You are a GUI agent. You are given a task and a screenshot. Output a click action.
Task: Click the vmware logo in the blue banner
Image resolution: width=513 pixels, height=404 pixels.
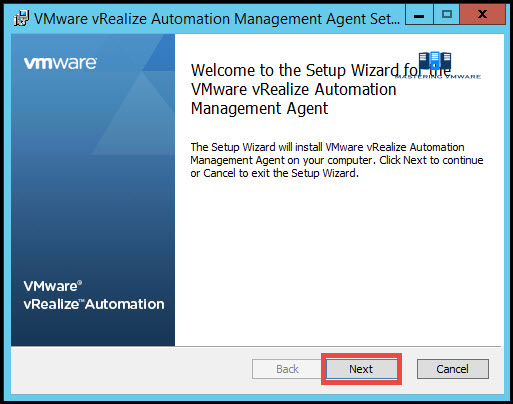[x=60, y=63]
